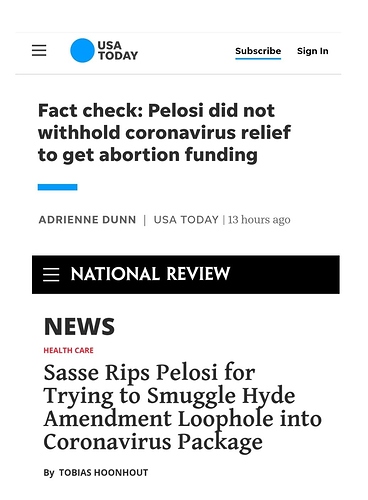
Task: Click the blue divider bar under headline
Action: tap(57, 187)
